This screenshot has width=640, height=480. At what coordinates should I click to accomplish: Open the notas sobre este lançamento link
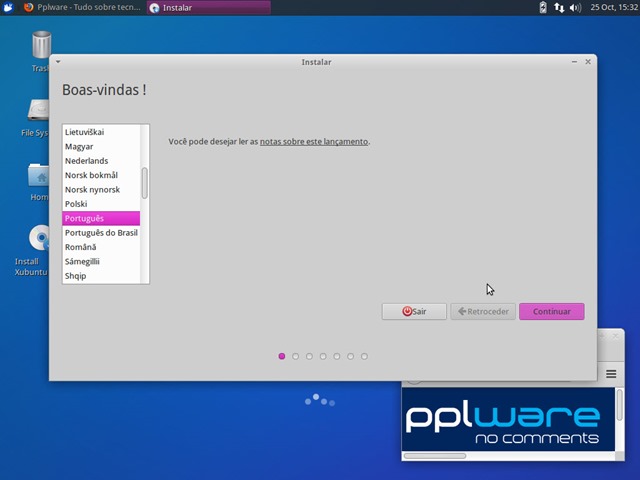click(314, 142)
